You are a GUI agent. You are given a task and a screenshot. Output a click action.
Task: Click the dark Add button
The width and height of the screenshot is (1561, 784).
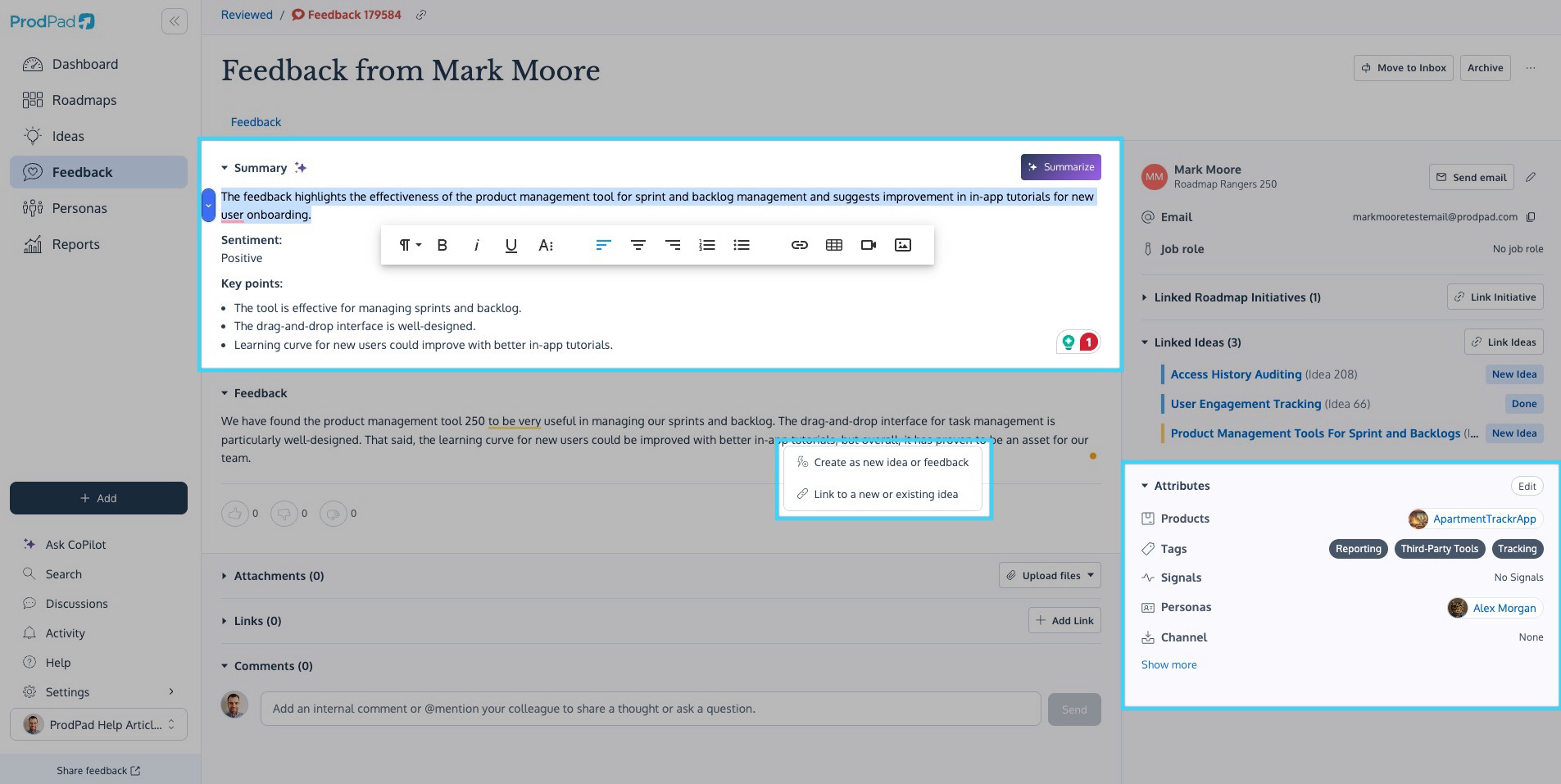[98, 498]
